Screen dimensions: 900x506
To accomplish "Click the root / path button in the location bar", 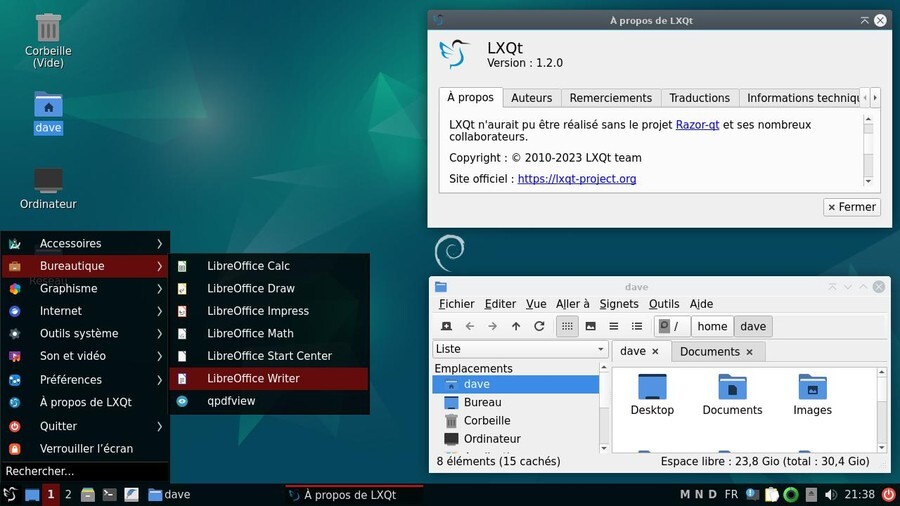I will click(x=671, y=326).
